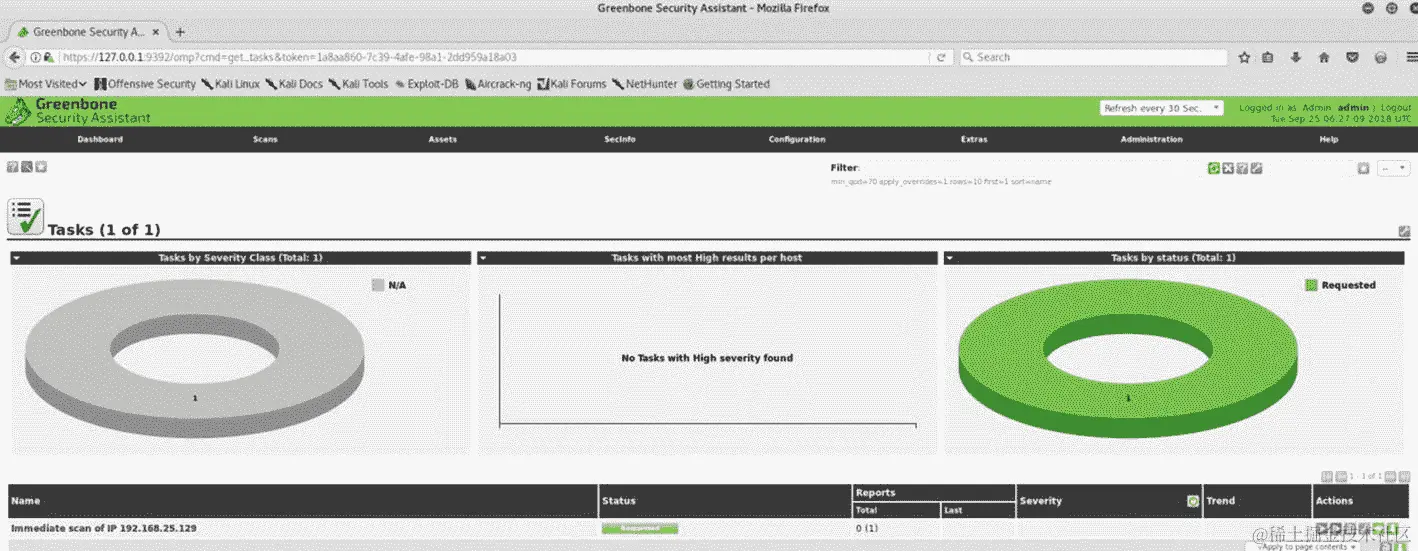
Task: Open the Refresh every 30 Sec. dropdown
Action: tap(1161, 108)
